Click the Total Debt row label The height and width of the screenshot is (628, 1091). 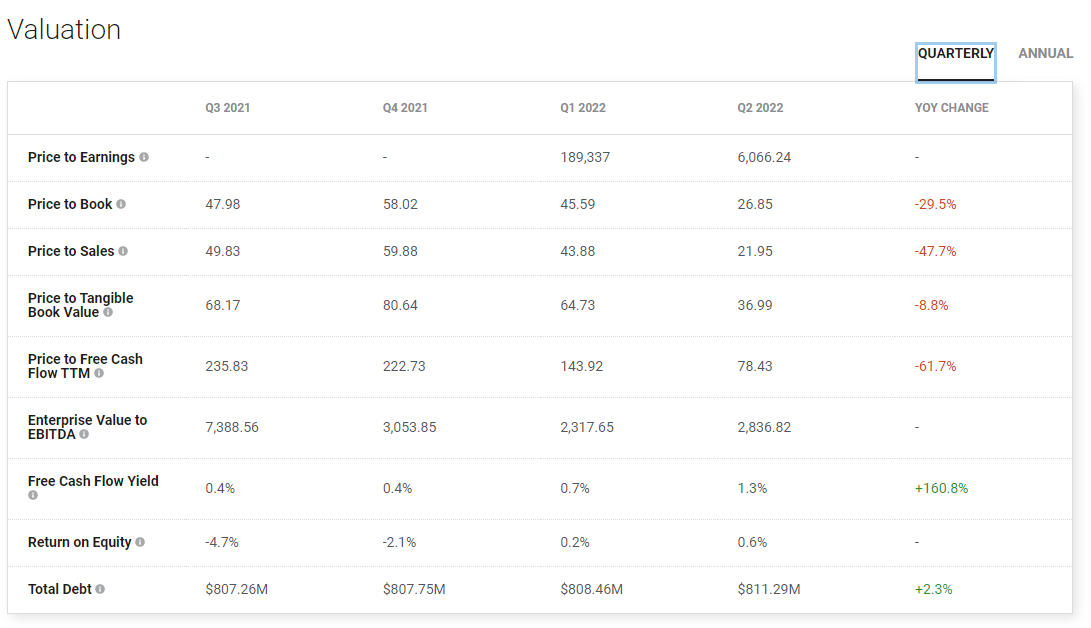[x=60, y=589]
